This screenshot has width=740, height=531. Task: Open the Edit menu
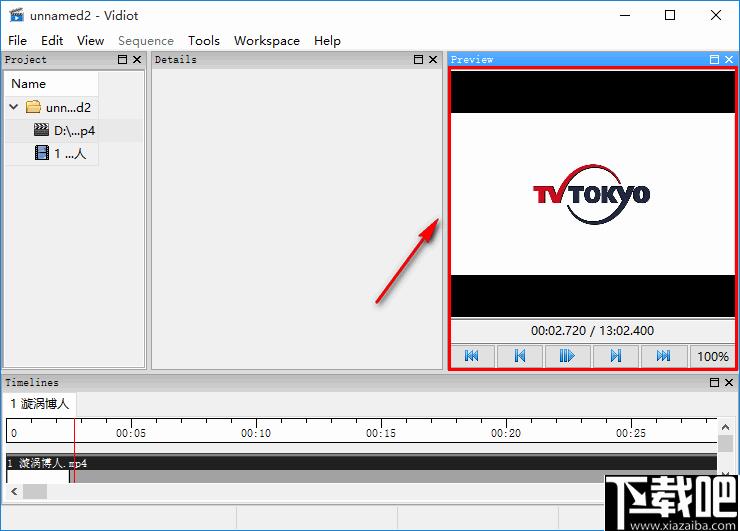[52, 41]
